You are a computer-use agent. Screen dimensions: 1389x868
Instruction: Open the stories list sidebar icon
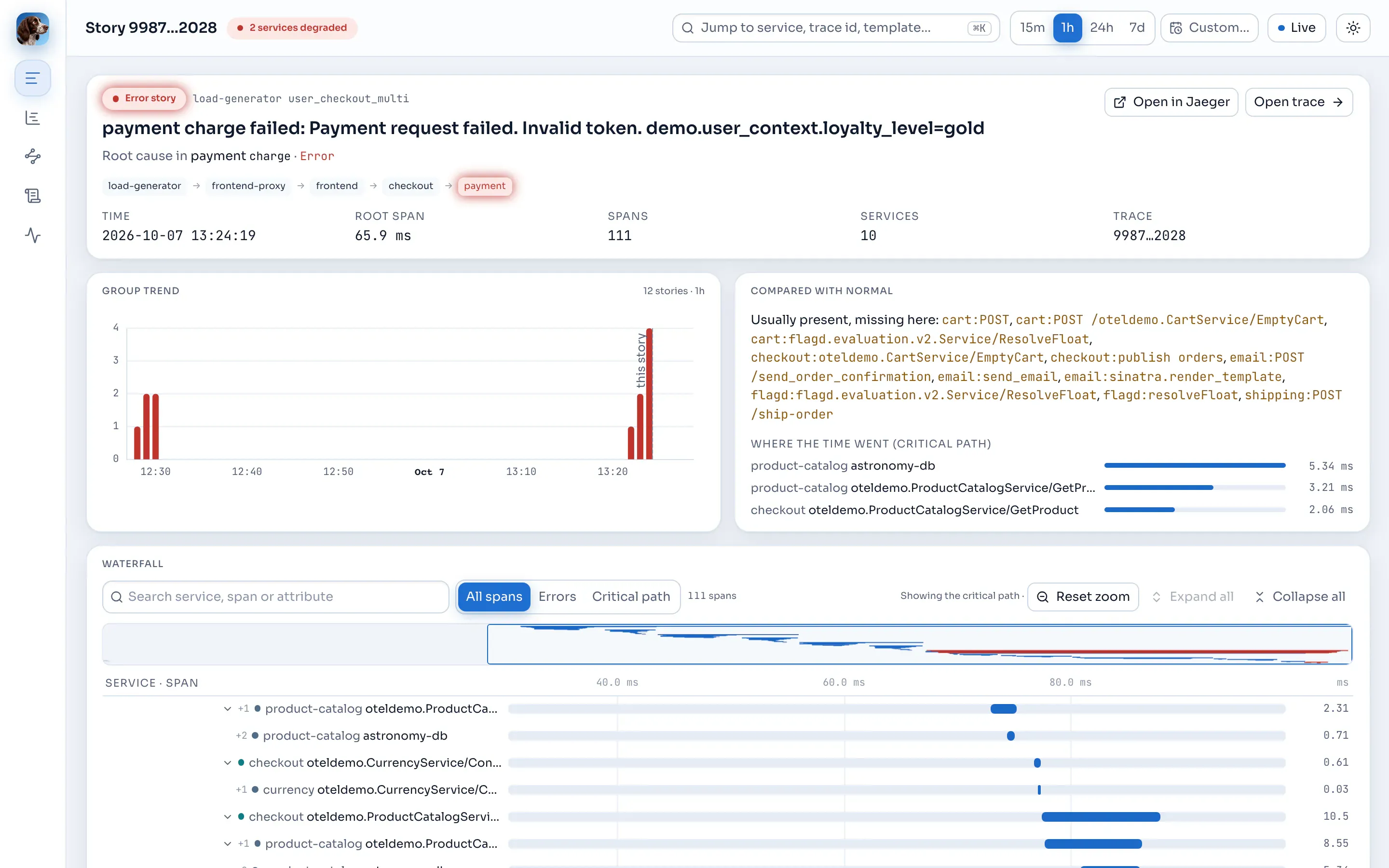coord(33,78)
